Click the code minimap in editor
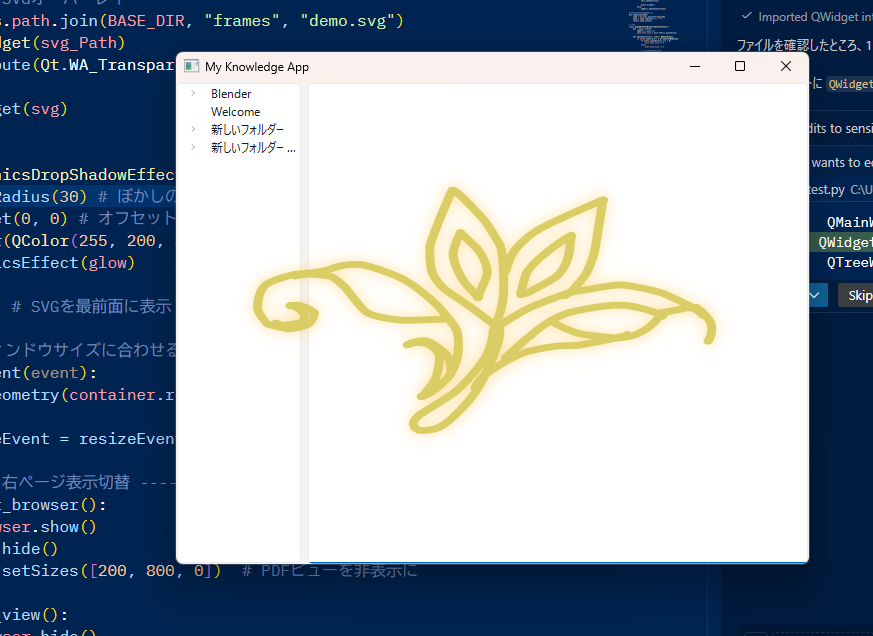This screenshot has width=873, height=636. (653, 28)
